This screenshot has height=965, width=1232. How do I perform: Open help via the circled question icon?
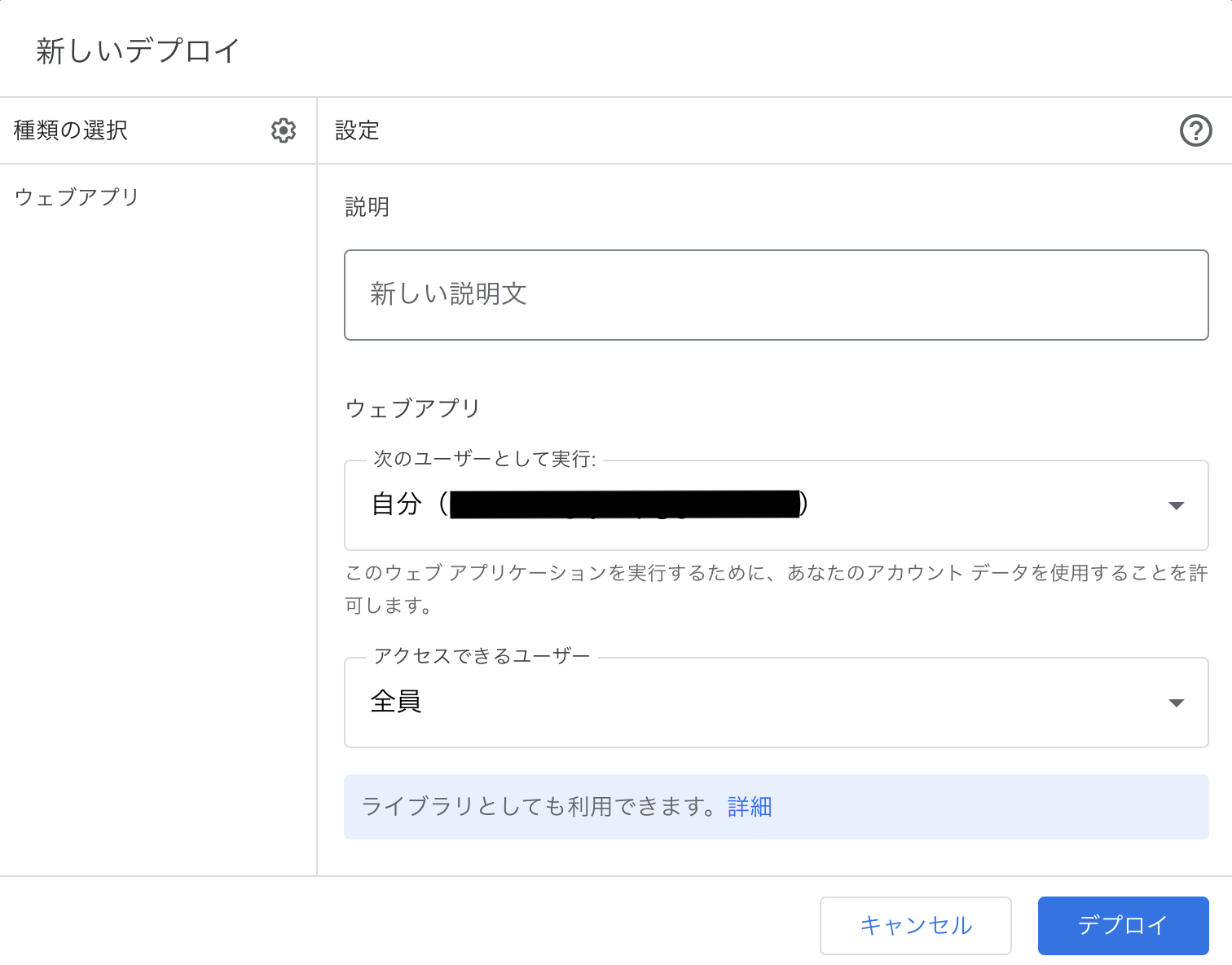coord(1195,130)
